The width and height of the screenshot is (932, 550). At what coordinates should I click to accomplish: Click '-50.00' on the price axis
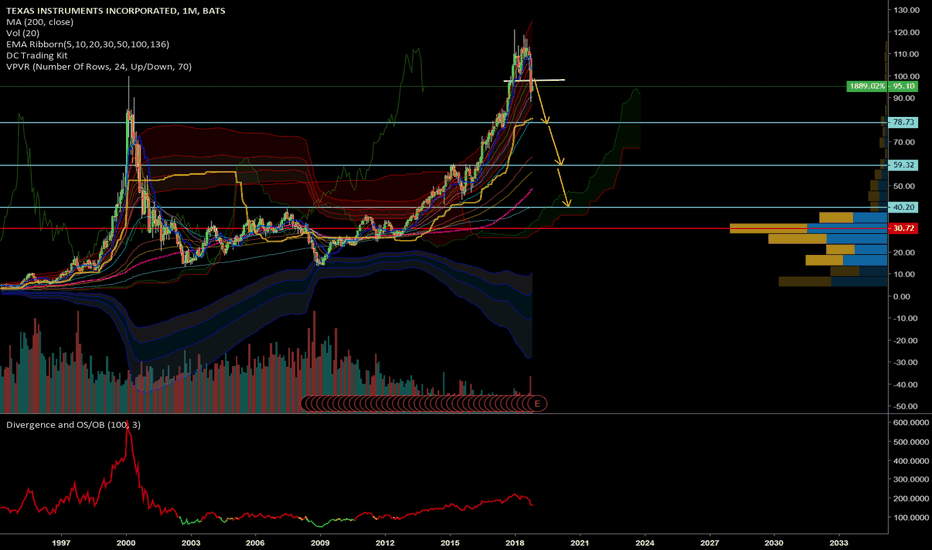point(906,406)
